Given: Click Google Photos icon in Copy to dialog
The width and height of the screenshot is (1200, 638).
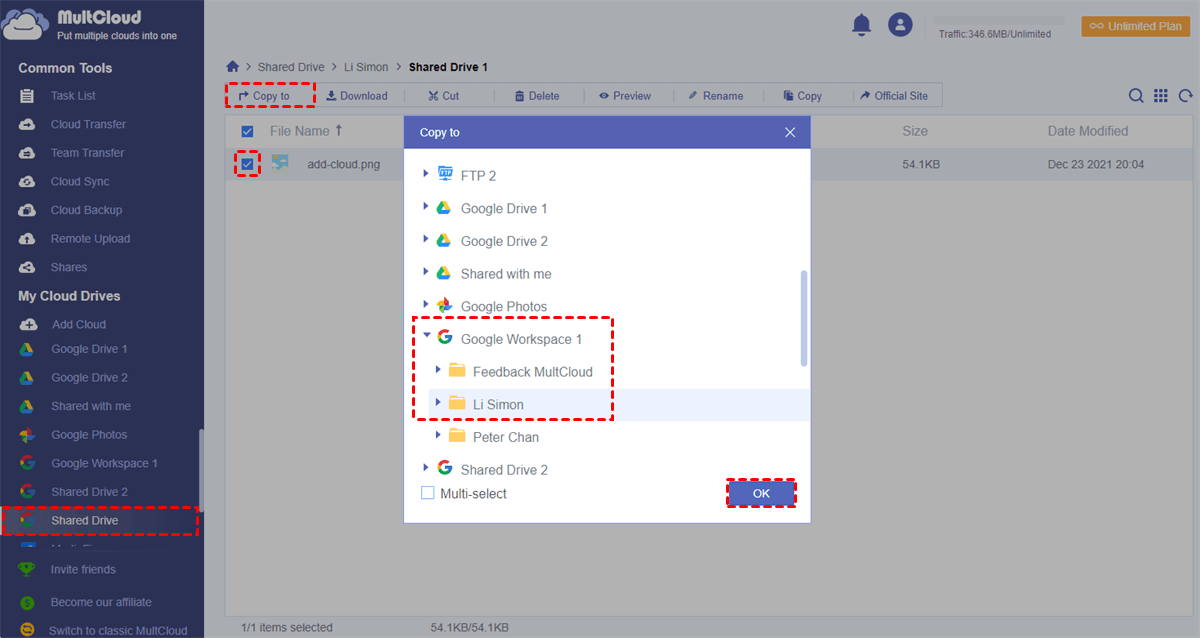Looking at the screenshot, I should pyautogui.click(x=444, y=306).
